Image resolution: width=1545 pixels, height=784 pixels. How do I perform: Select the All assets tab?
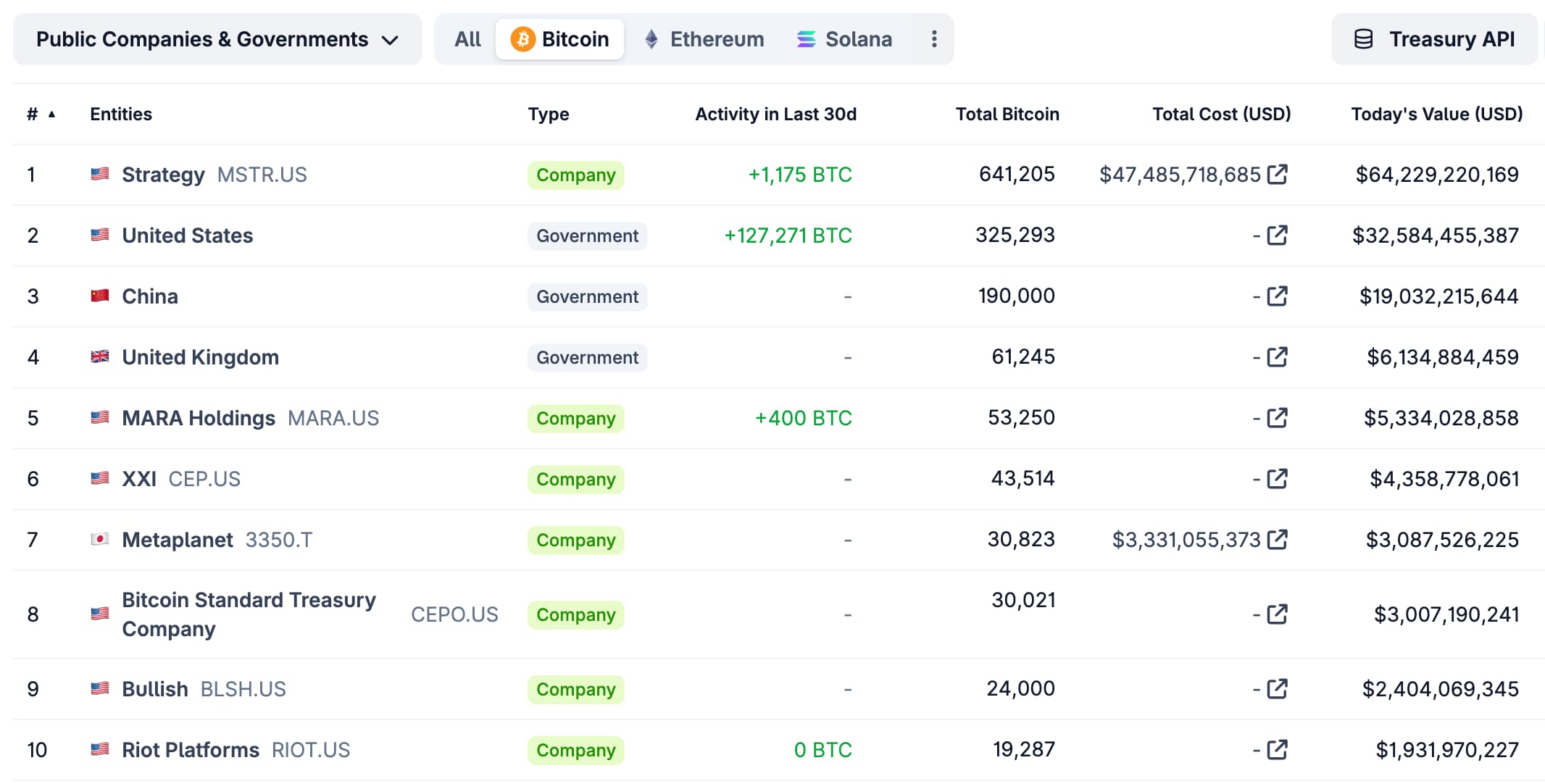[467, 39]
